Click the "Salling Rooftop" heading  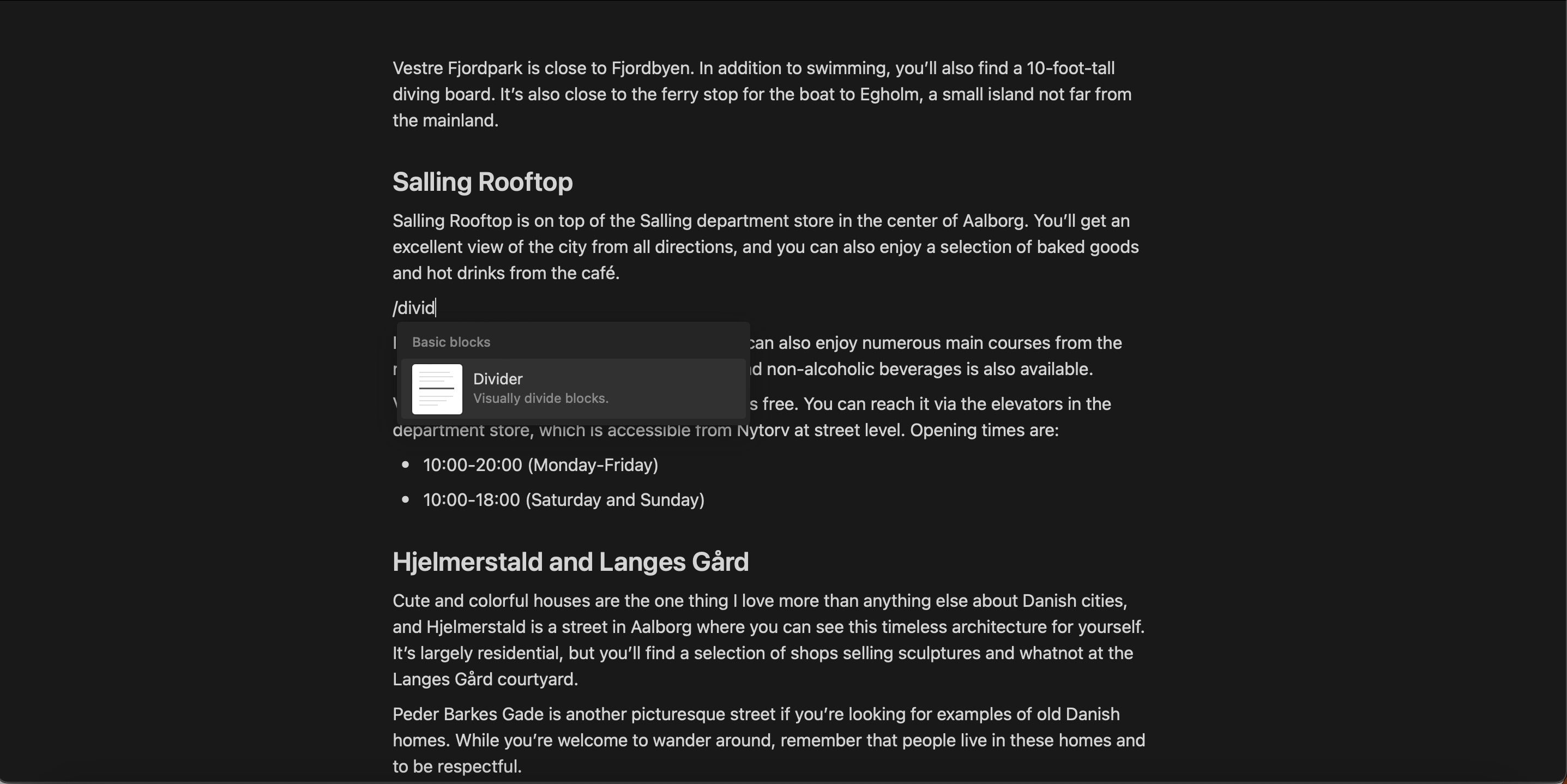[x=483, y=183]
